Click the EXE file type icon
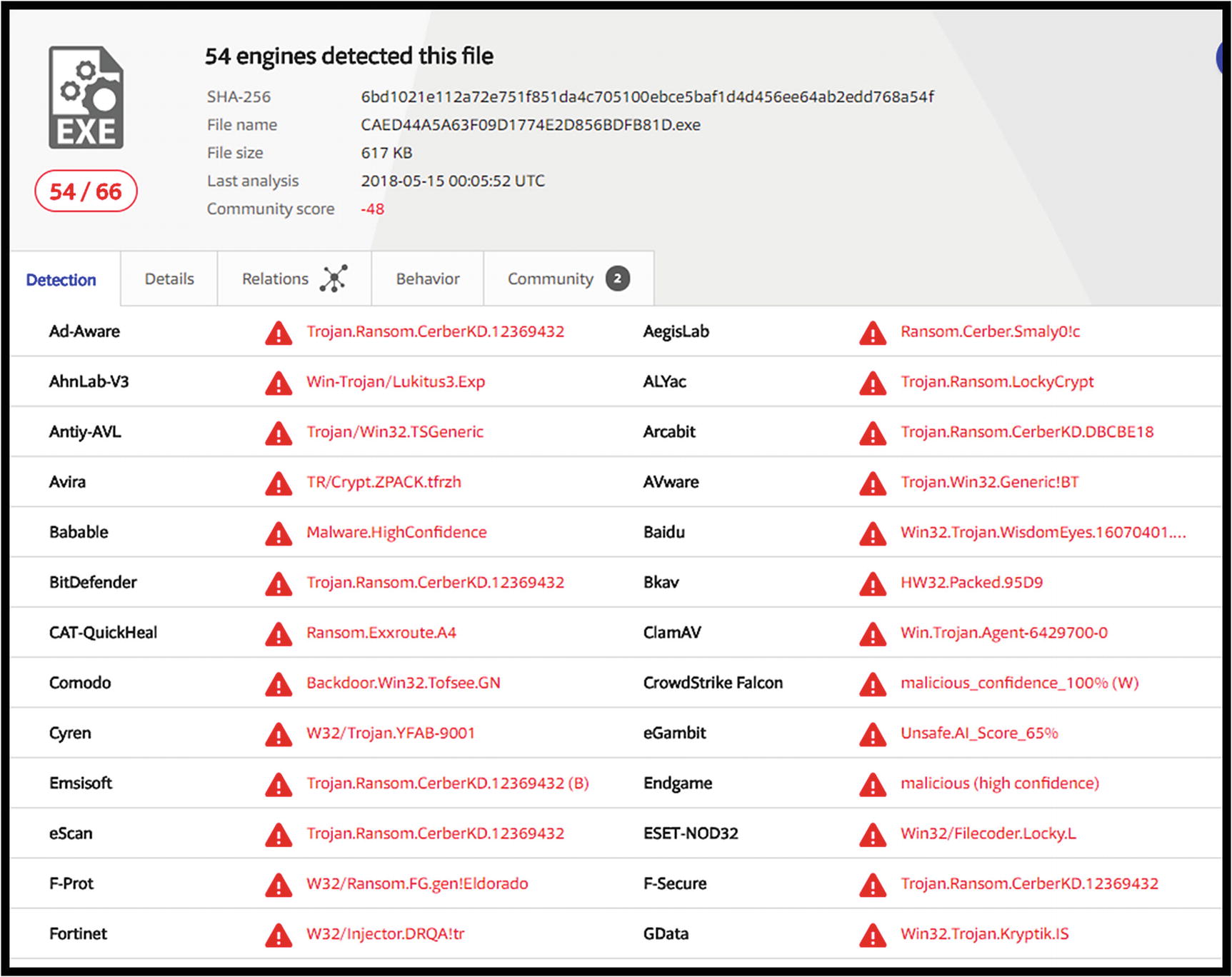 coord(86,98)
